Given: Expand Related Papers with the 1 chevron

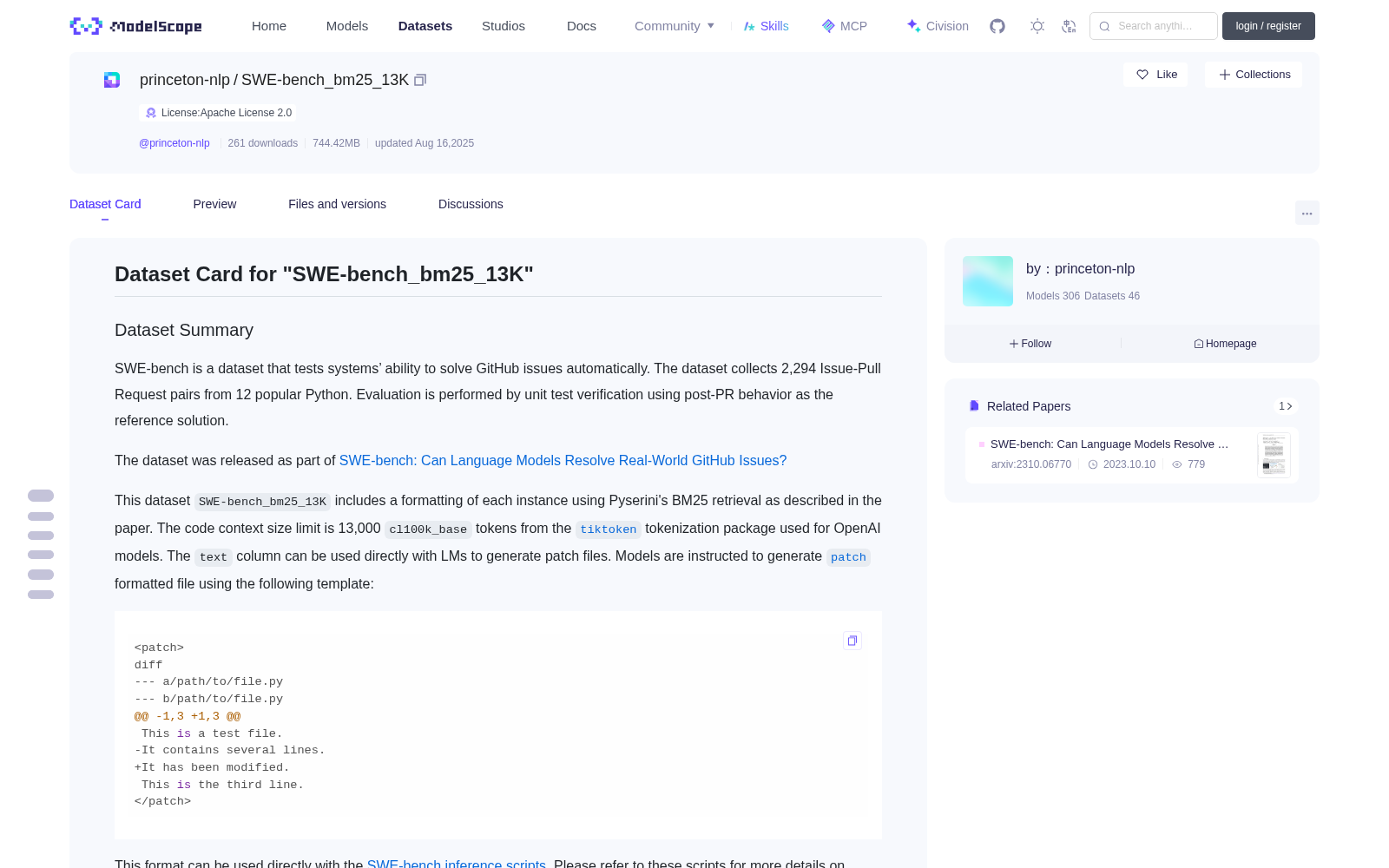Looking at the screenshot, I should click(x=1286, y=406).
